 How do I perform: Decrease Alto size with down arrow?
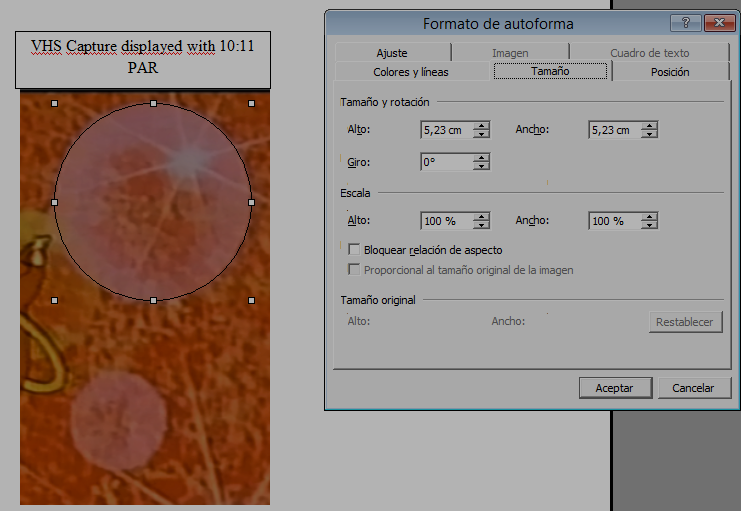pyautogui.click(x=482, y=134)
